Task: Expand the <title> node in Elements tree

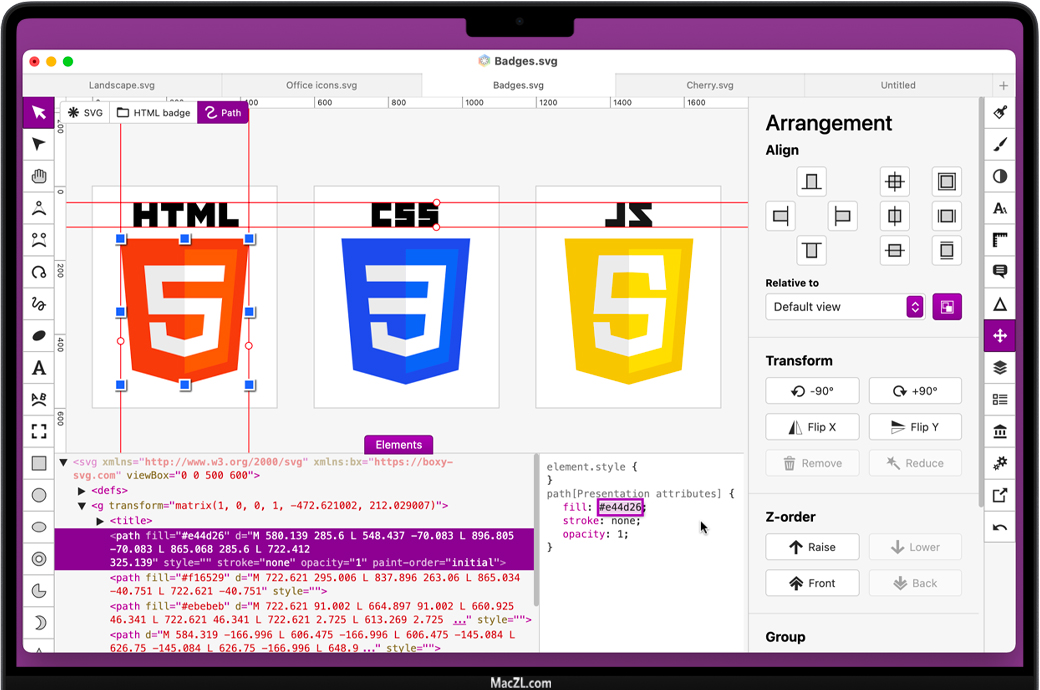Action: point(100,521)
